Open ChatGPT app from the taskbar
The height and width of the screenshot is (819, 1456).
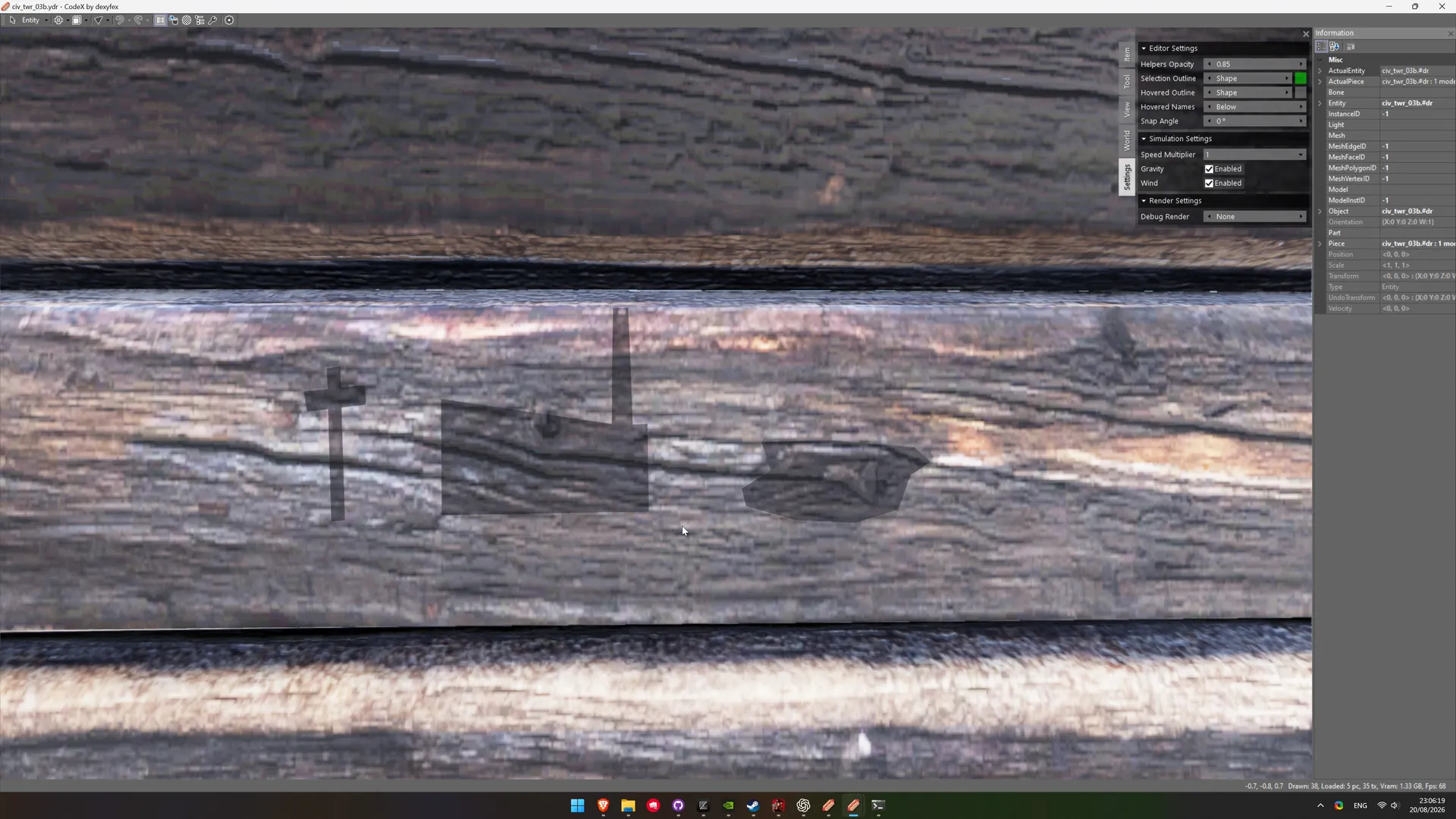tap(803, 805)
